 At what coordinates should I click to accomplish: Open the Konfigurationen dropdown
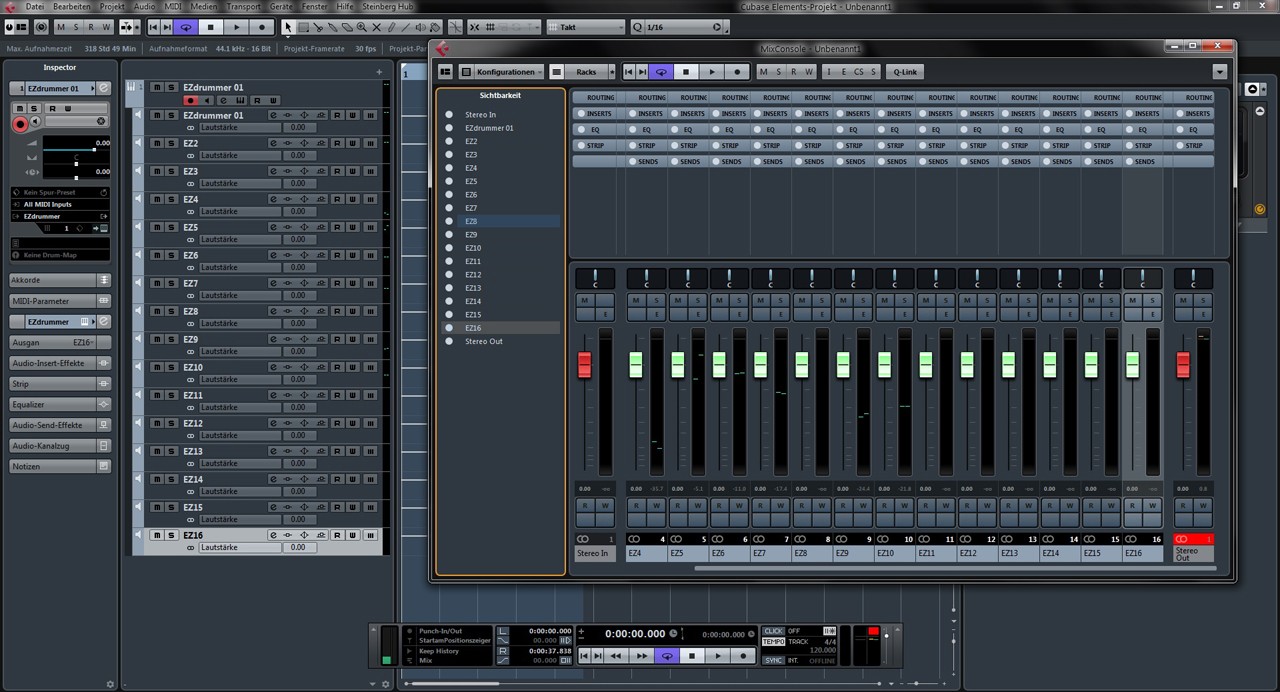tap(510, 72)
